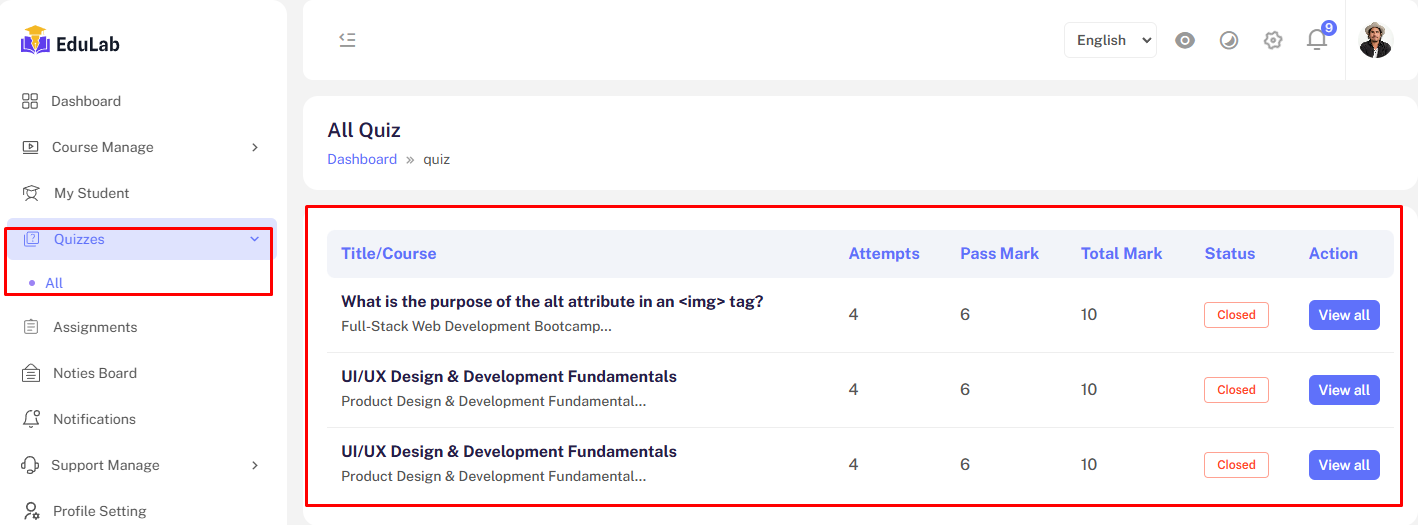Screen dimensions: 1418x525
Task: Open settings gear icon in header
Action: [1272, 40]
